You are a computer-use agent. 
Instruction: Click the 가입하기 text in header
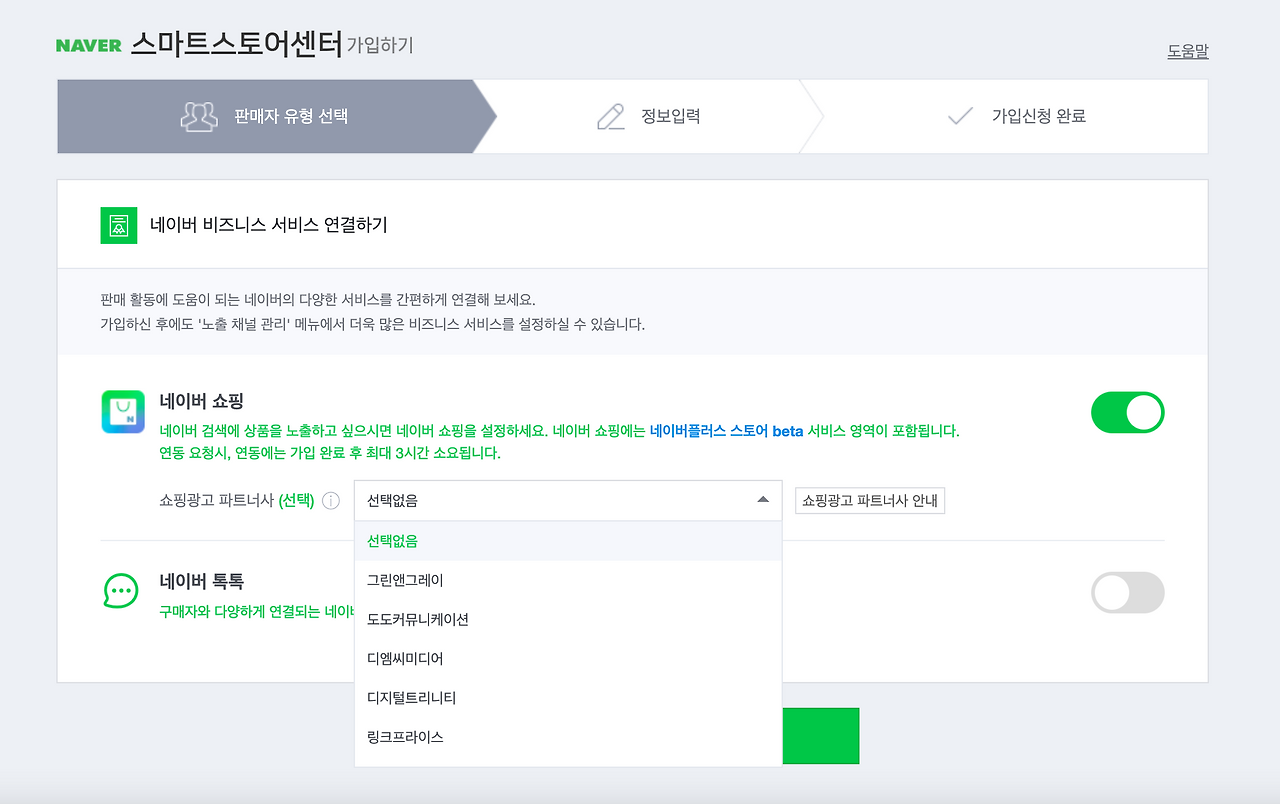[380, 46]
